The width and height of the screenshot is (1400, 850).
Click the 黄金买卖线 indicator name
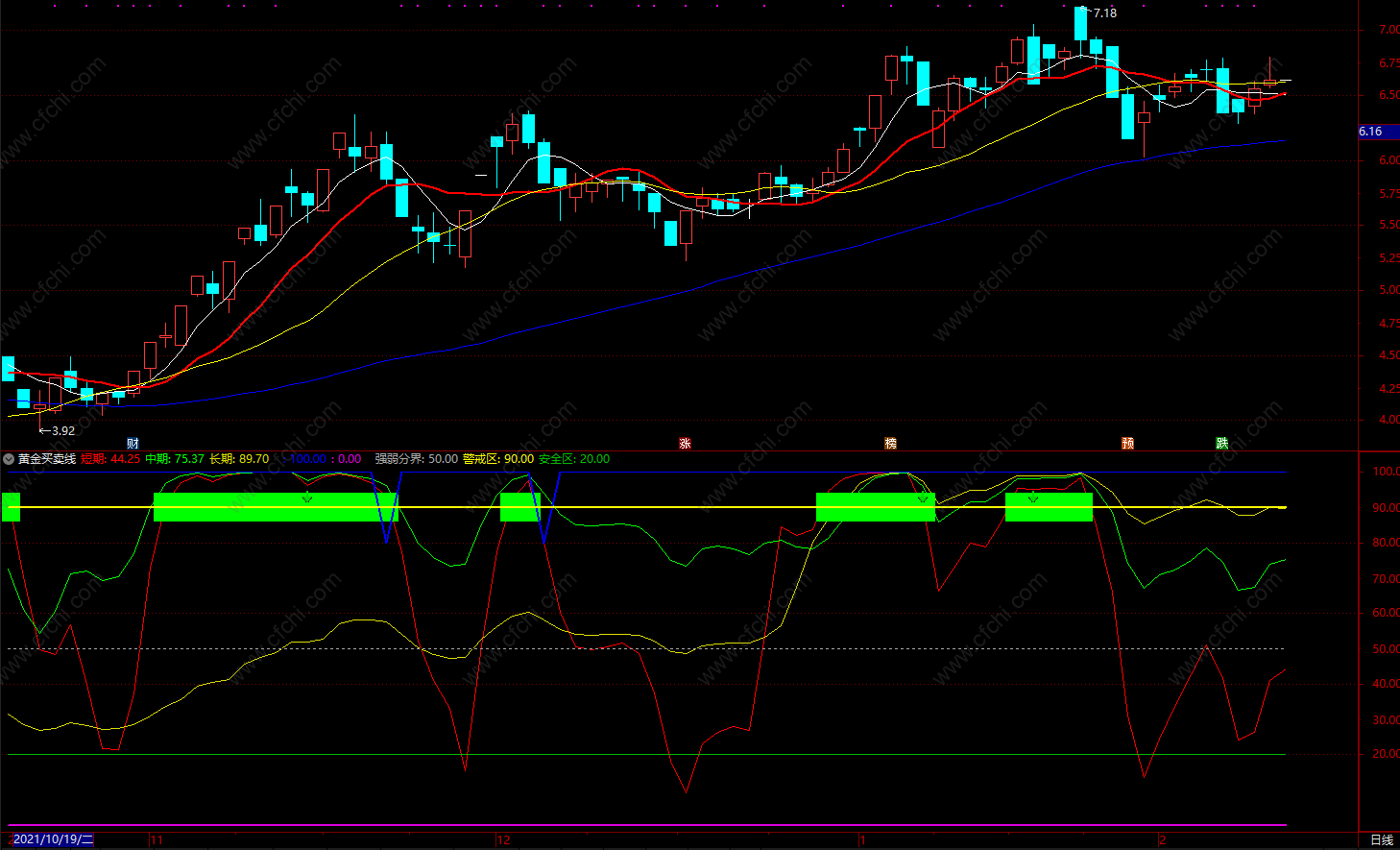coord(47,459)
